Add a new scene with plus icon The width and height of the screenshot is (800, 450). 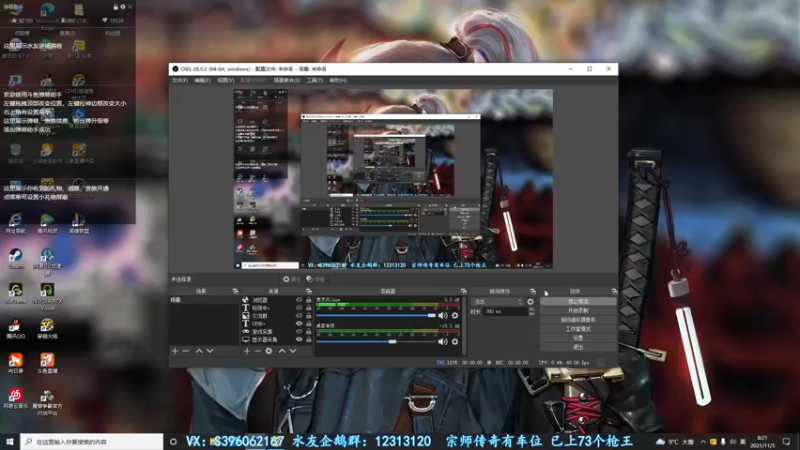175,351
